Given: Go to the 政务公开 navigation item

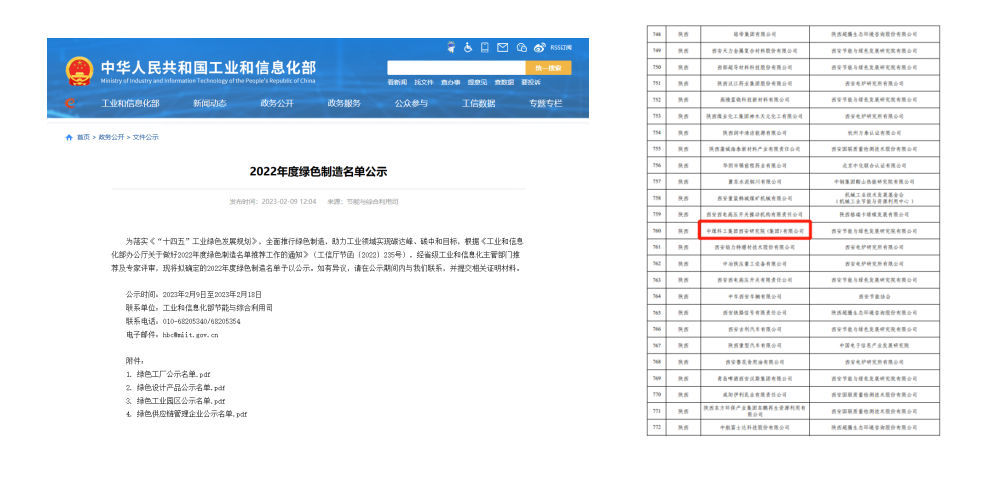Looking at the screenshot, I should [x=277, y=103].
